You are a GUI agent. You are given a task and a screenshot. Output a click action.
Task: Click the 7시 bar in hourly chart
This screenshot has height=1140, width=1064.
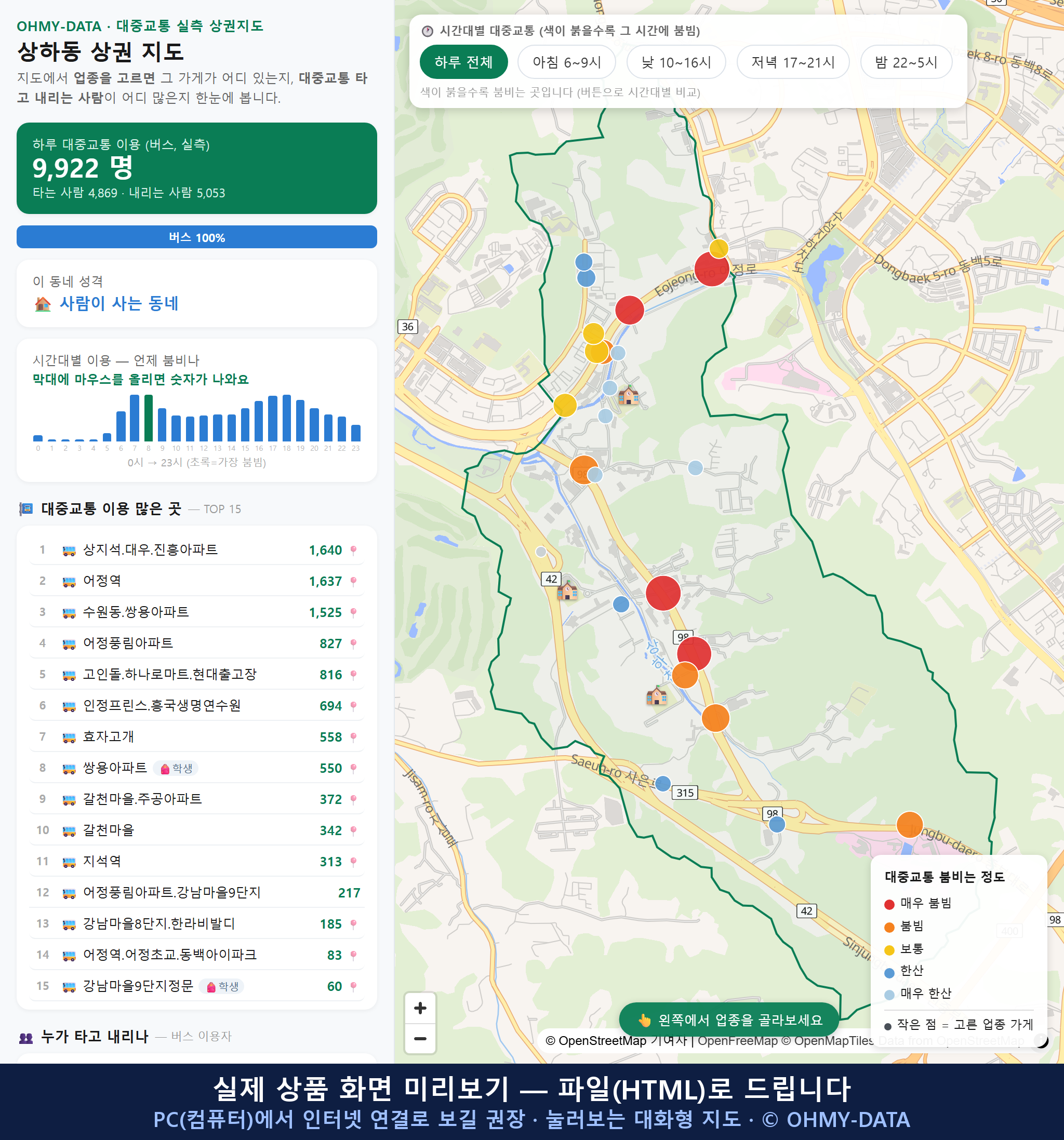pos(135,418)
